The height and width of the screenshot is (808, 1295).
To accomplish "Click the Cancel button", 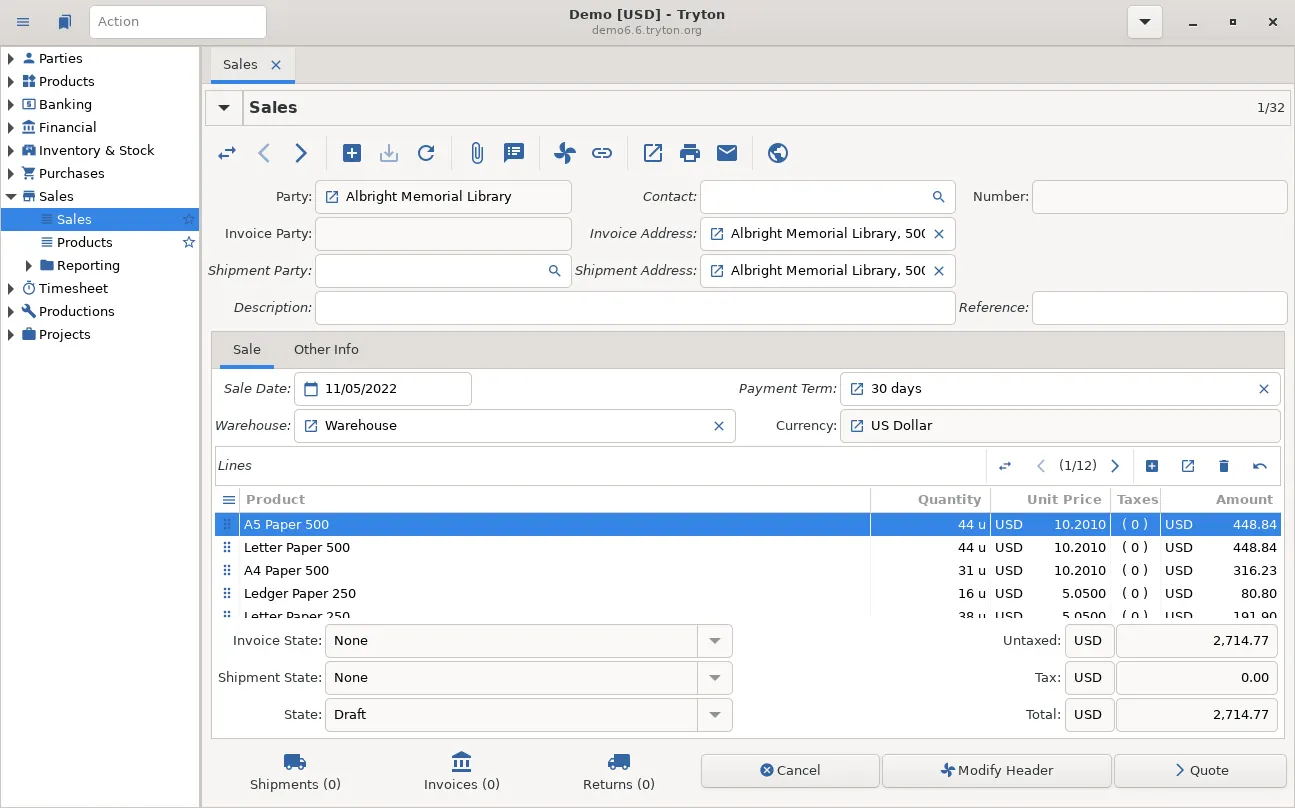I will [x=790, y=770].
